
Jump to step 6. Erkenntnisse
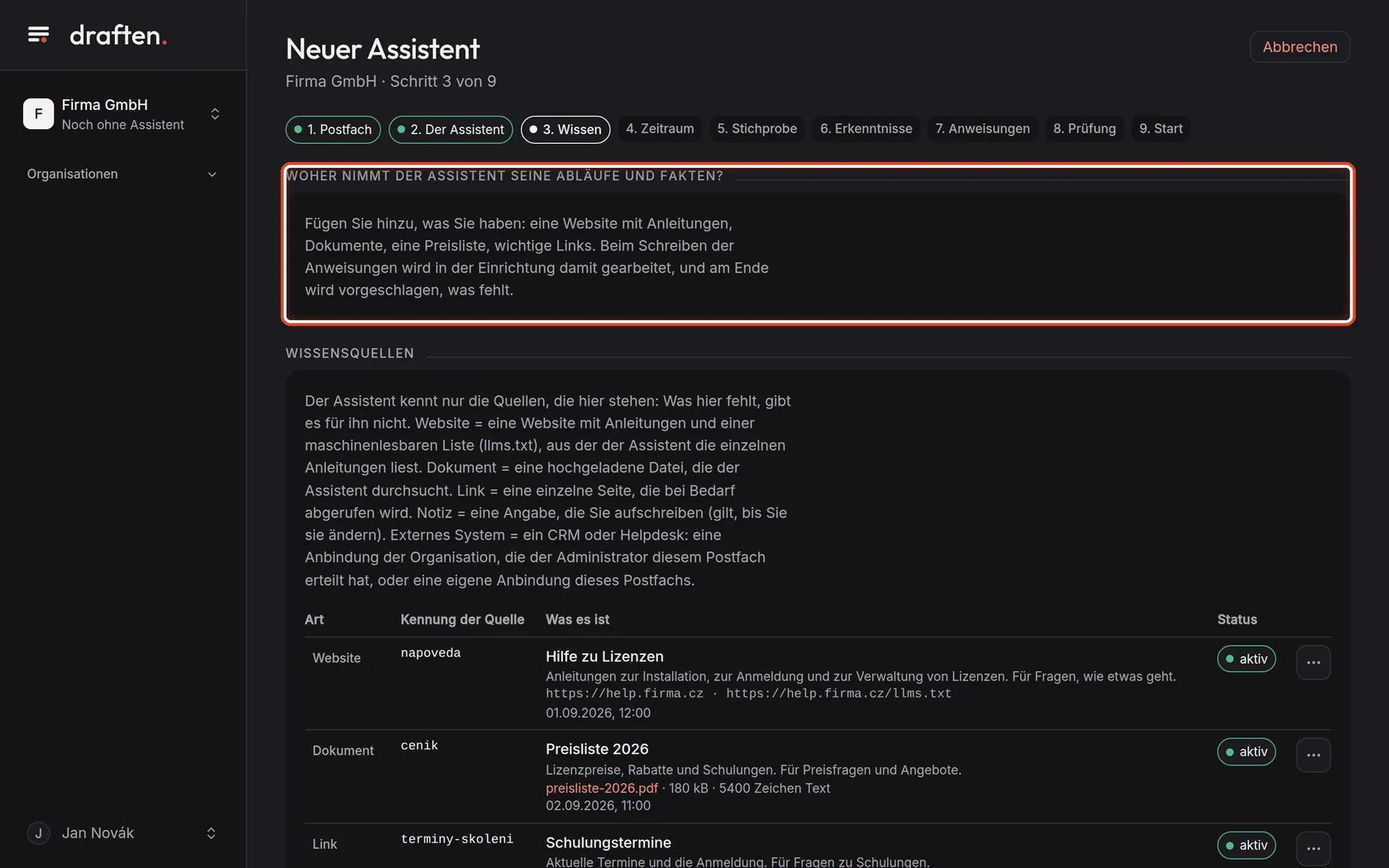click(x=866, y=129)
